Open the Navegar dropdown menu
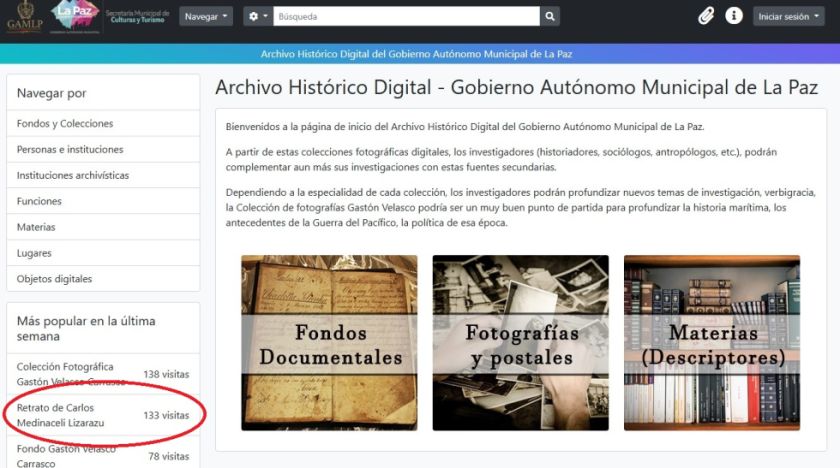840x468 pixels. 206,17
